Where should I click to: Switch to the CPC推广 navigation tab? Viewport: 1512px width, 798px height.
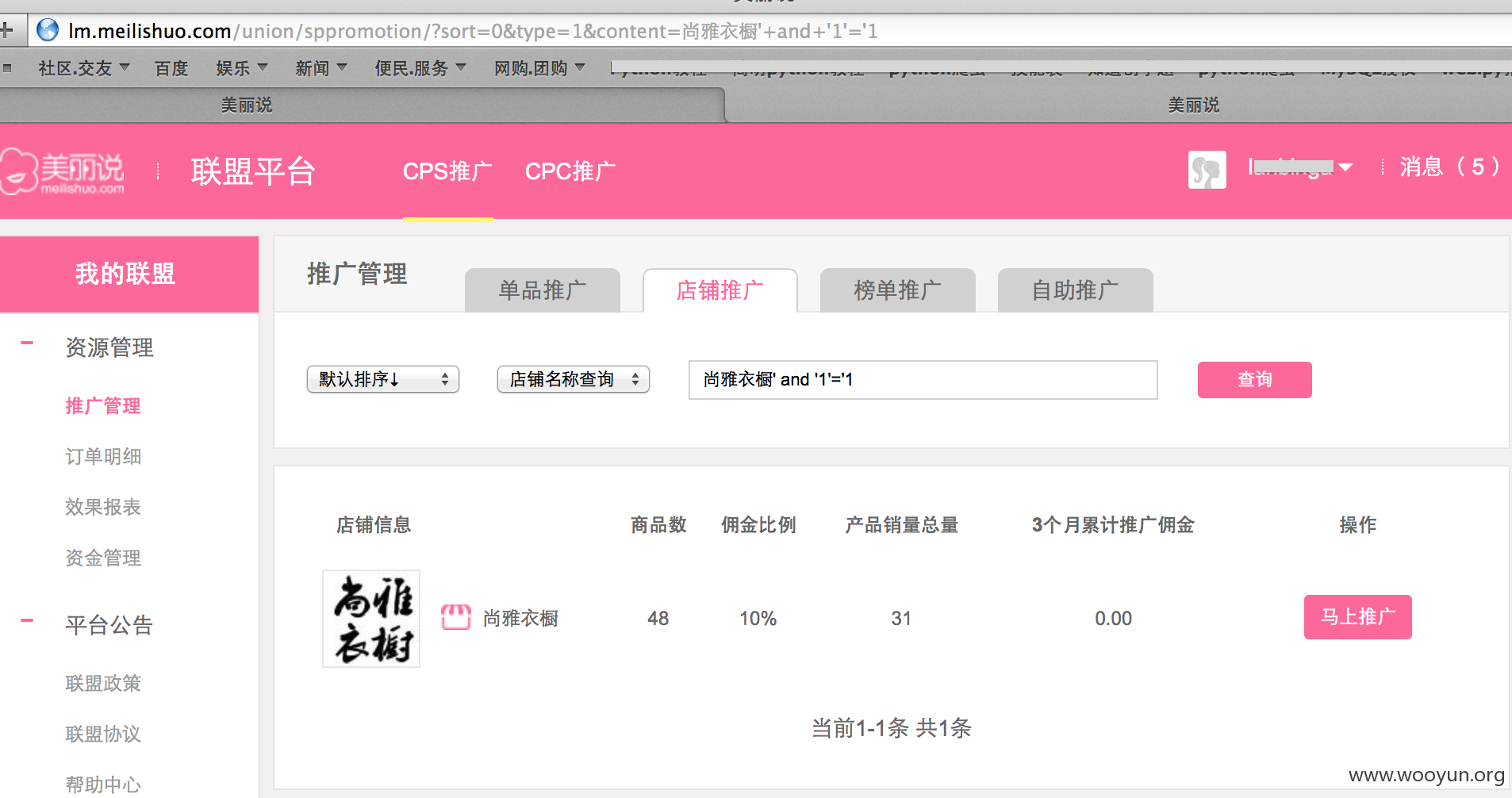point(570,171)
